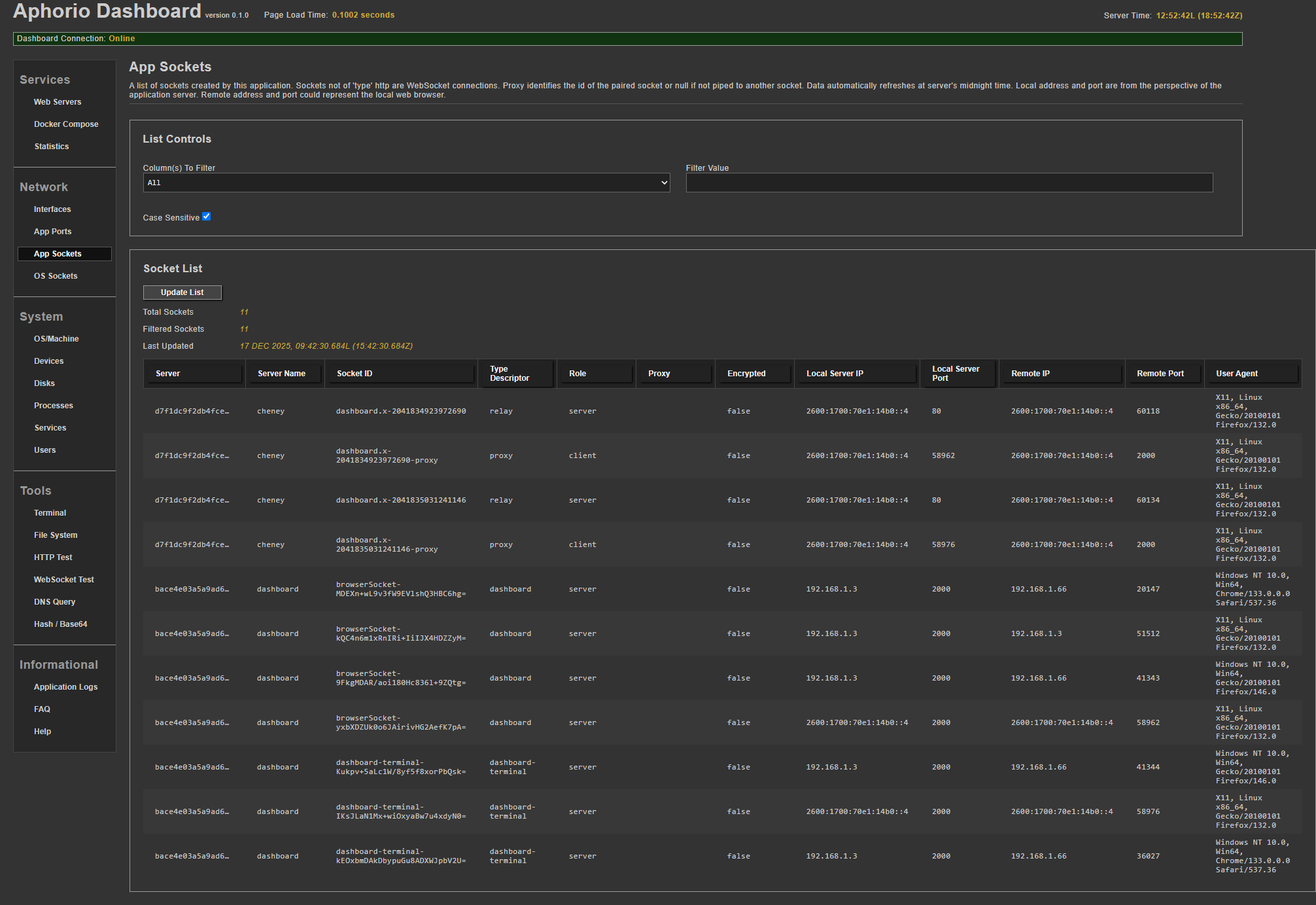Open the Statistics sidebar item
1316x905 pixels.
pyautogui.click(x=52, y=147)
